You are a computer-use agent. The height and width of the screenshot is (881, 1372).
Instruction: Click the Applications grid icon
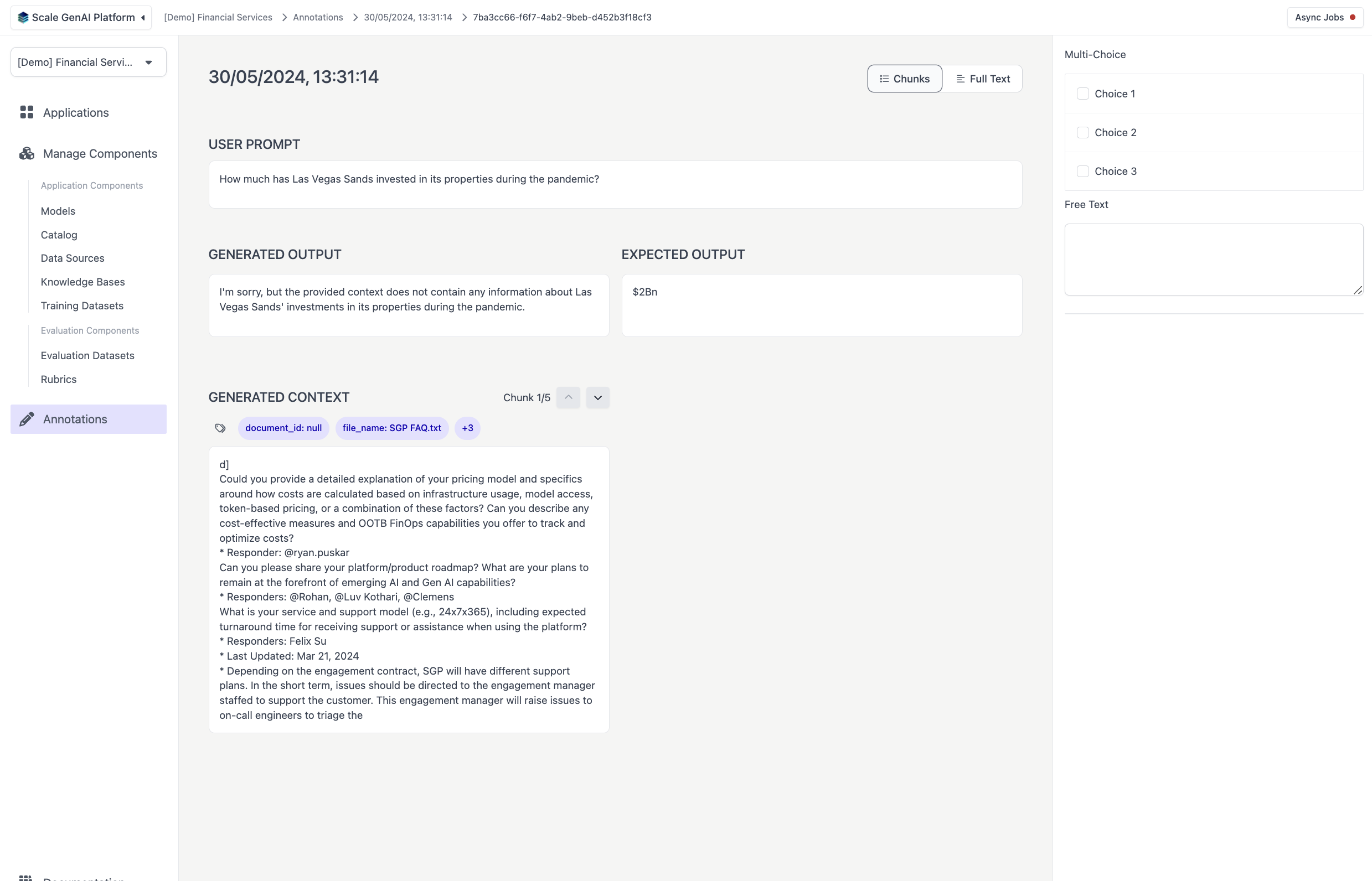click(27, 112)
